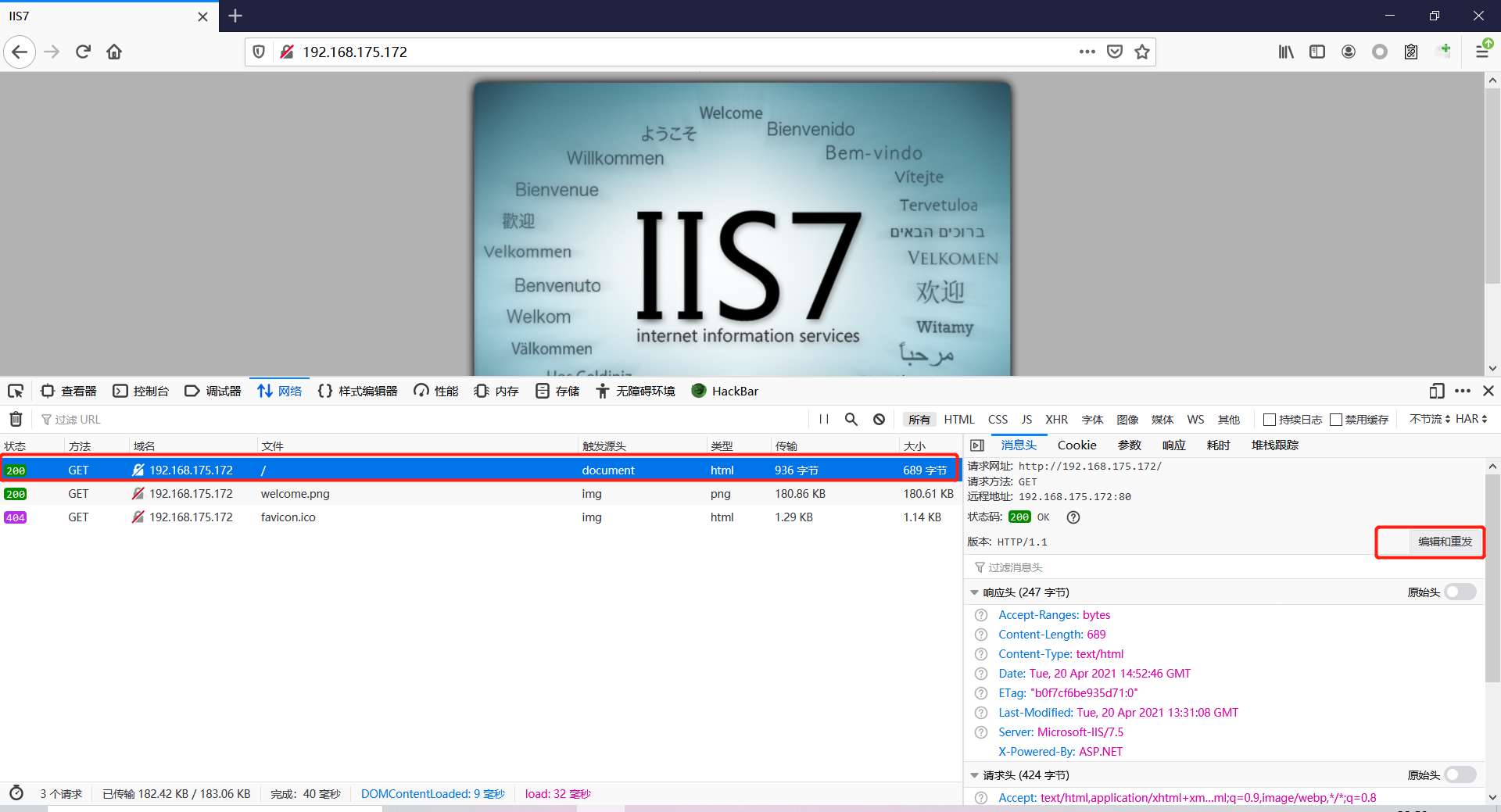
Task: Enable the 持续日志 checkbox
Action: 1270,420
